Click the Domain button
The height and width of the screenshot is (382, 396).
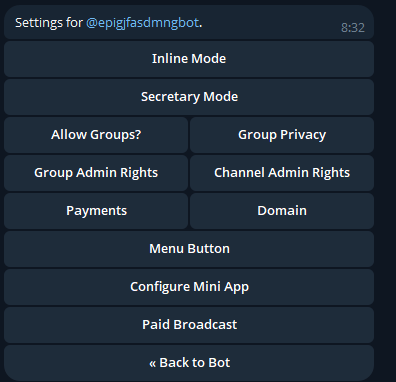tap(282, 211)
